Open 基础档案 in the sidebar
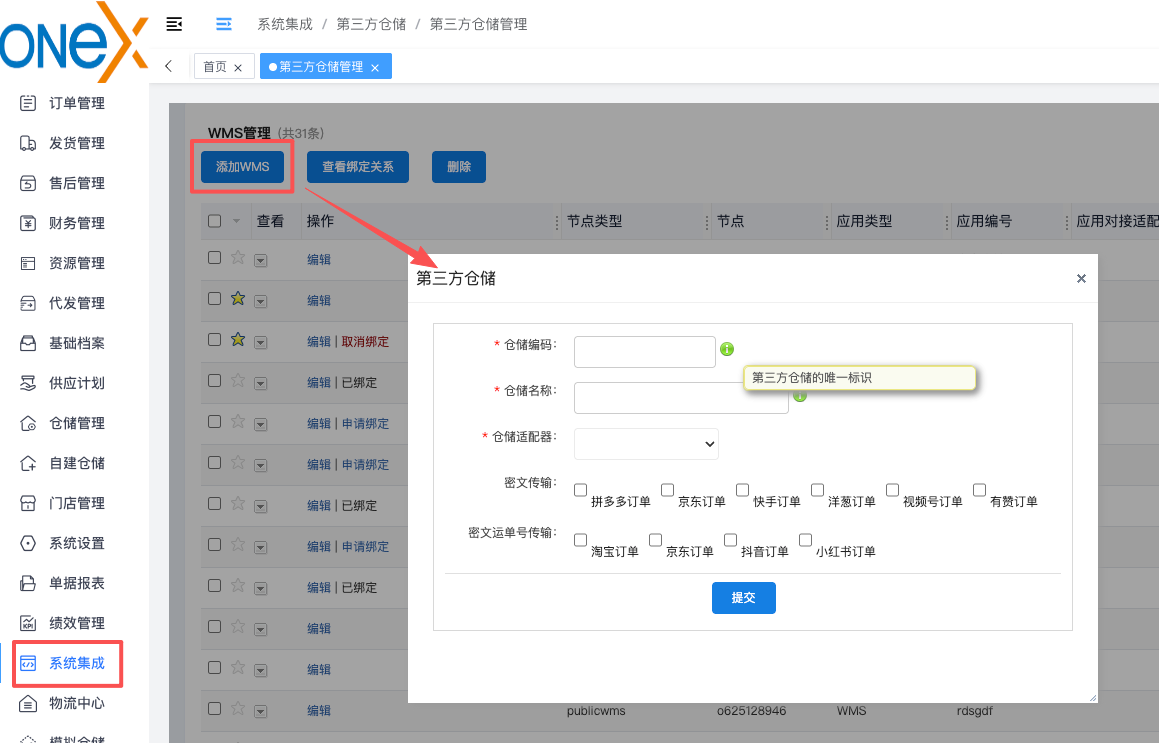This screenshot has height=743, width=1159. pos(62,342)
